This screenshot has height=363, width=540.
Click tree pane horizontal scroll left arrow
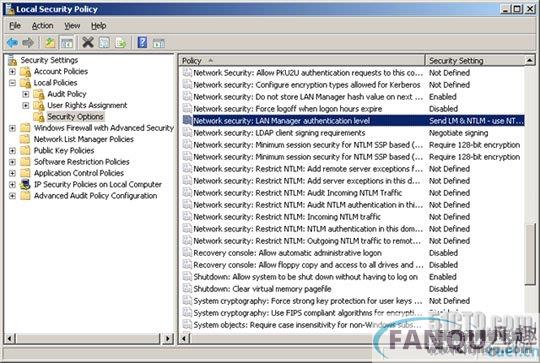click(10, 339)
